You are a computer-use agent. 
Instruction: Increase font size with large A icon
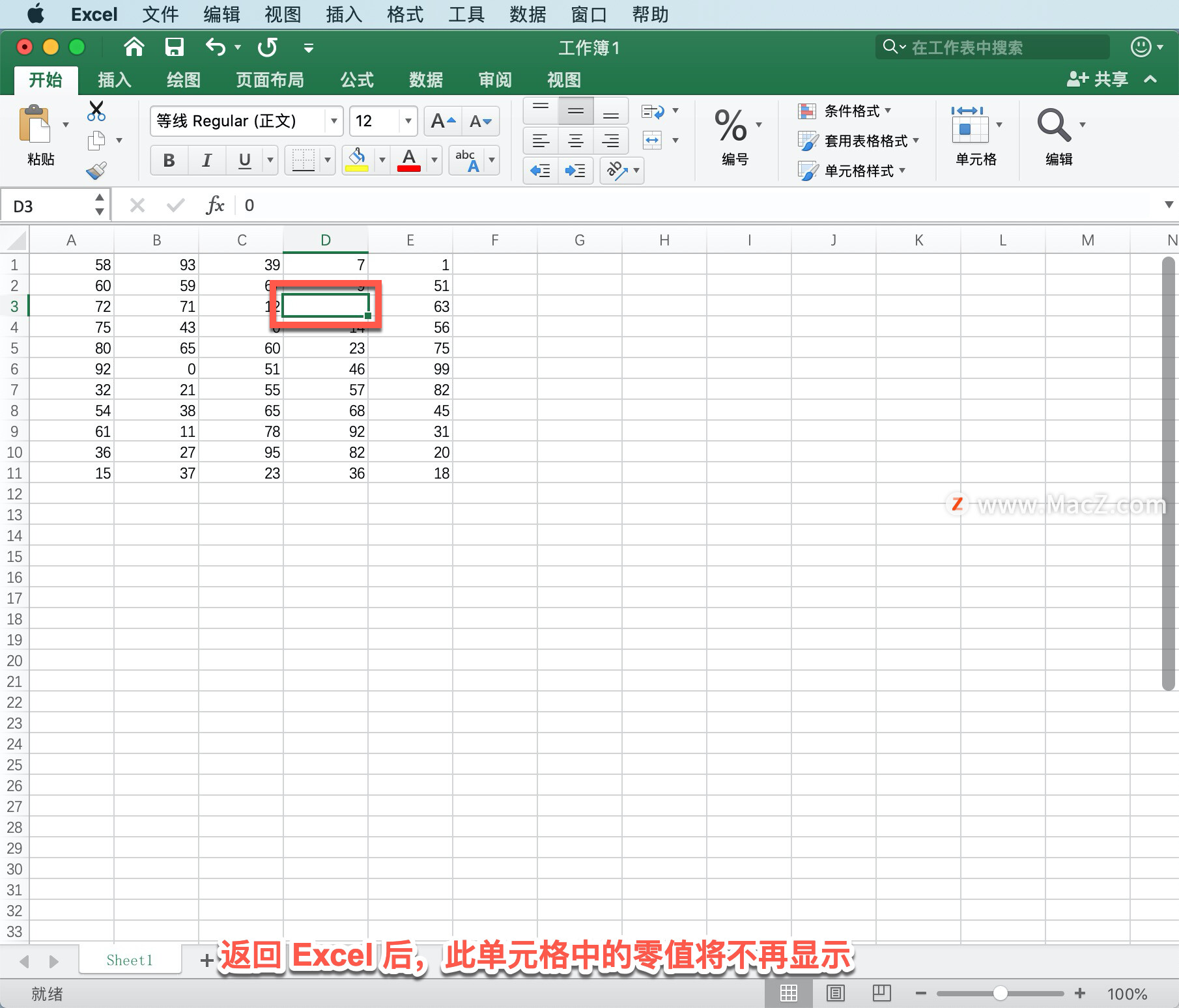(x=443, y=121)
